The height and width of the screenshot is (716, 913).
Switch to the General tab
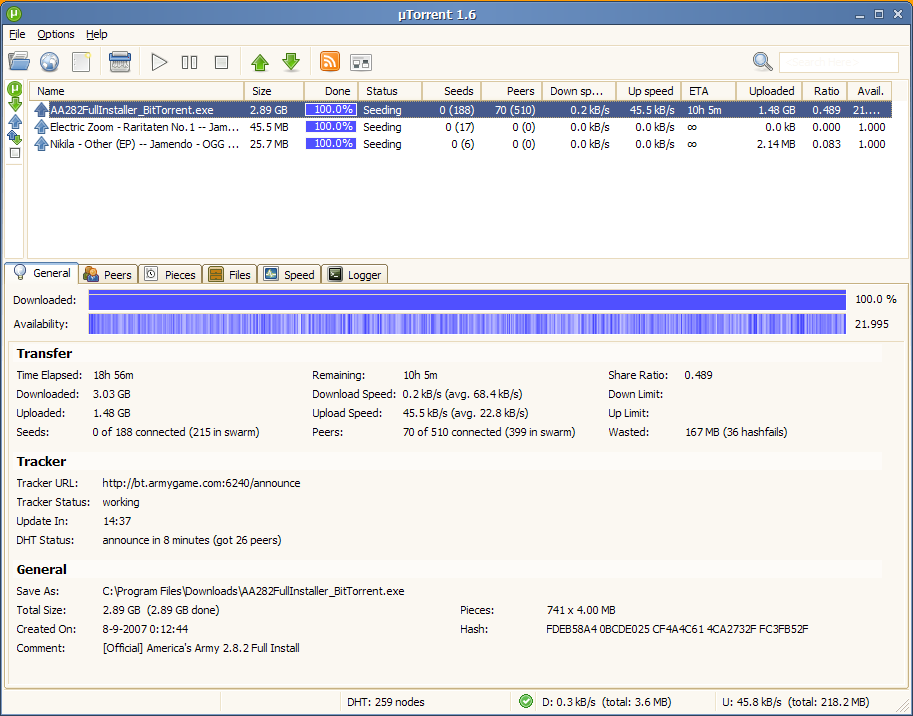[42, 272]
